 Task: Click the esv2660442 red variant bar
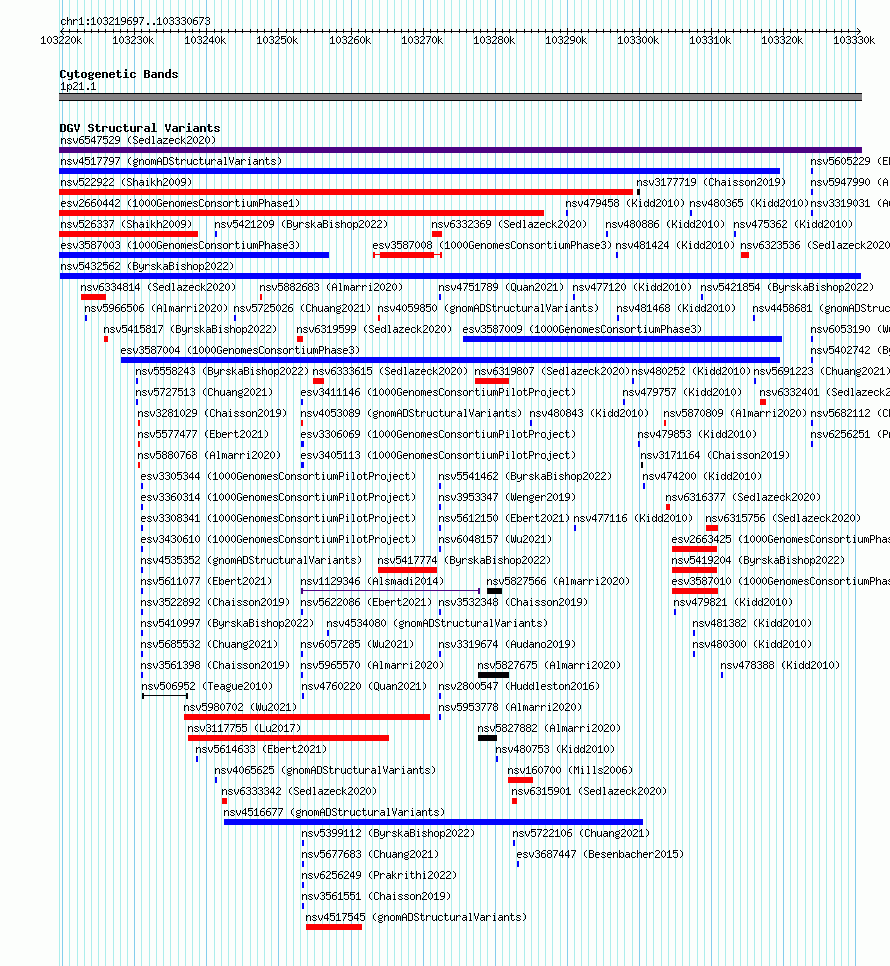point(302,213)
